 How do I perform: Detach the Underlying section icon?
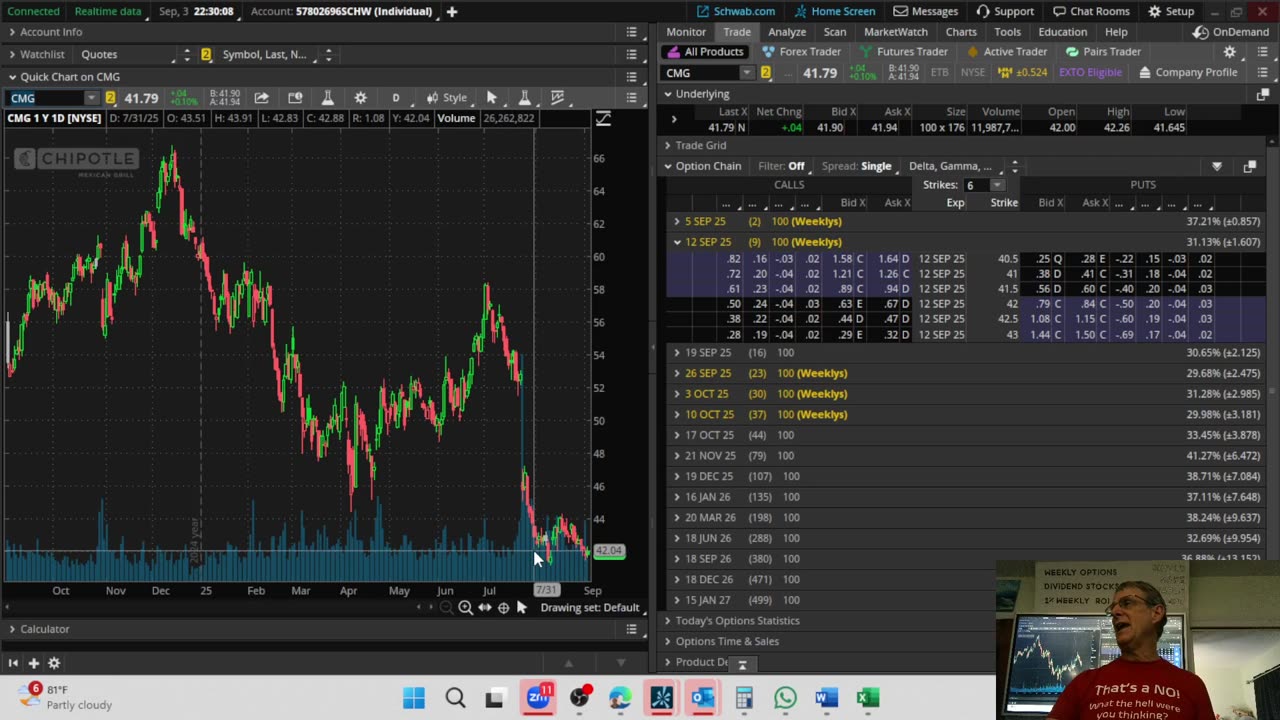pyautogui.click(x=1262, y=95)
